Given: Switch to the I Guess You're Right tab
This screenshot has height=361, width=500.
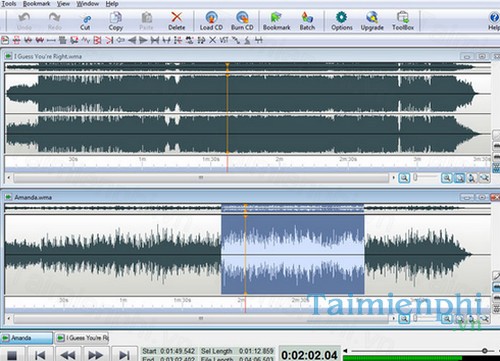Looking at the screenshot, I should 82,338.
